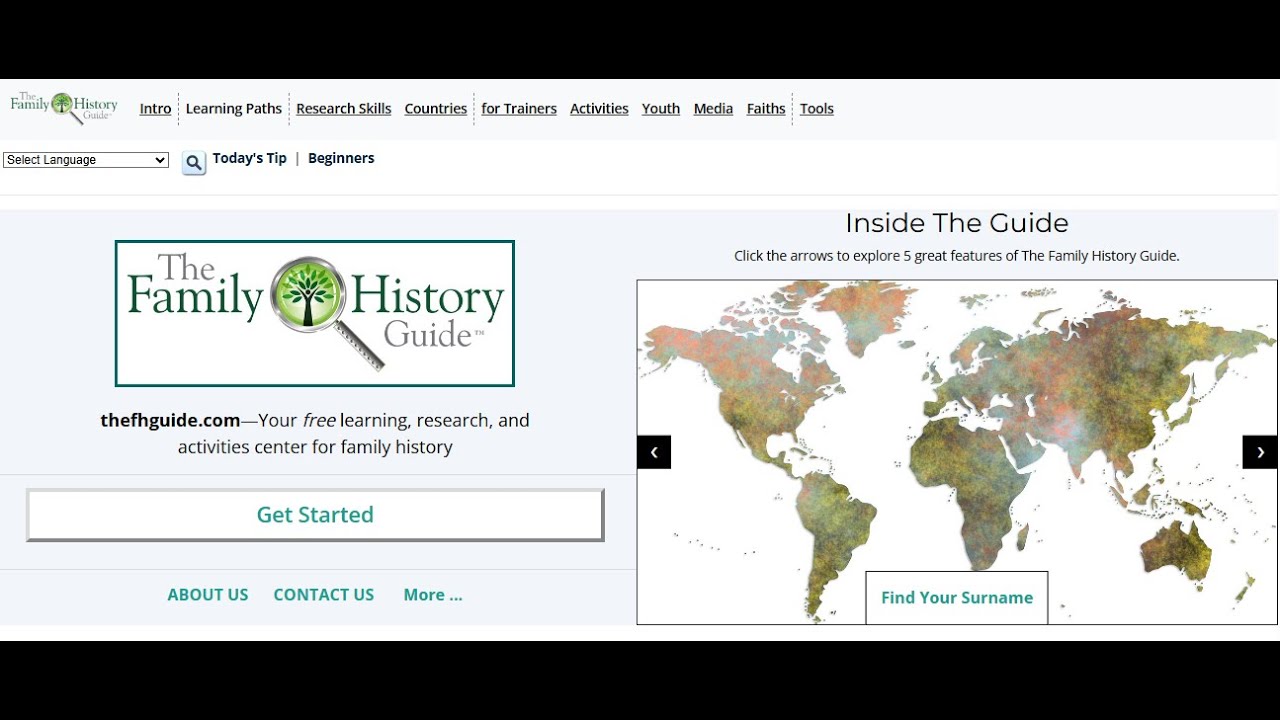Open the Research Skills menu
1280x720 pixels.
344,109
